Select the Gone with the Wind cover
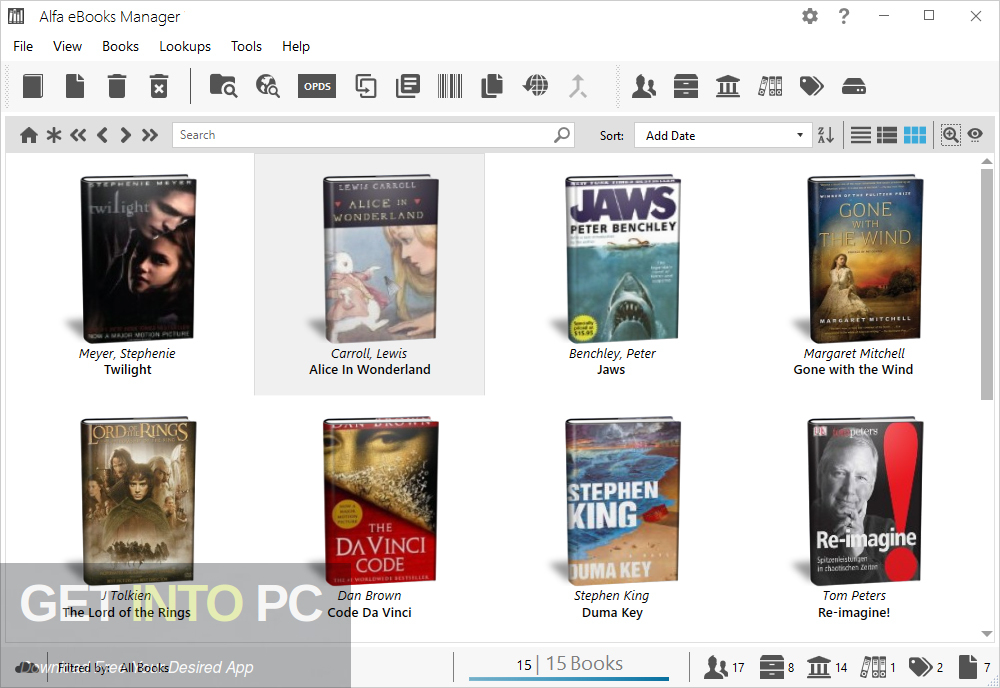1000x688 pixels. coord(865,260)
